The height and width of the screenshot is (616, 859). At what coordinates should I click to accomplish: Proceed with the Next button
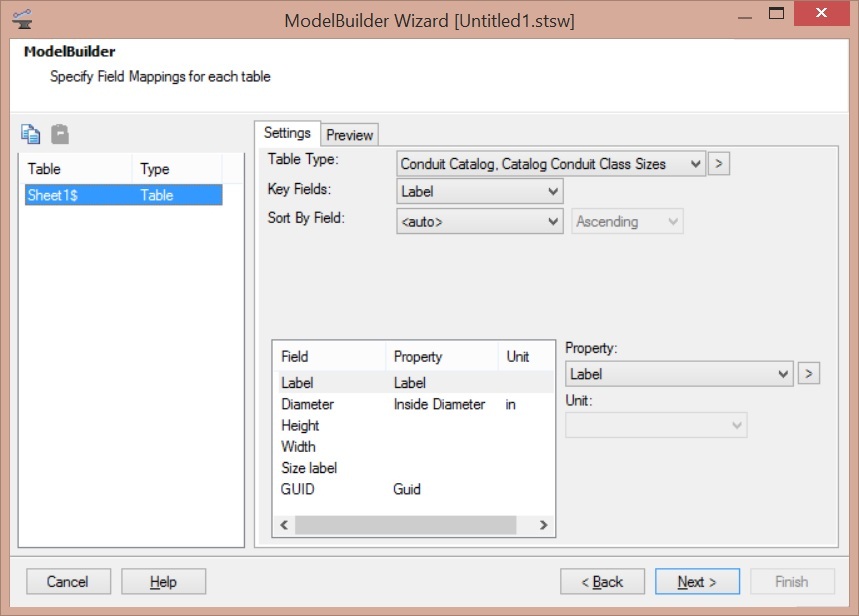click(x=697, y=581)
